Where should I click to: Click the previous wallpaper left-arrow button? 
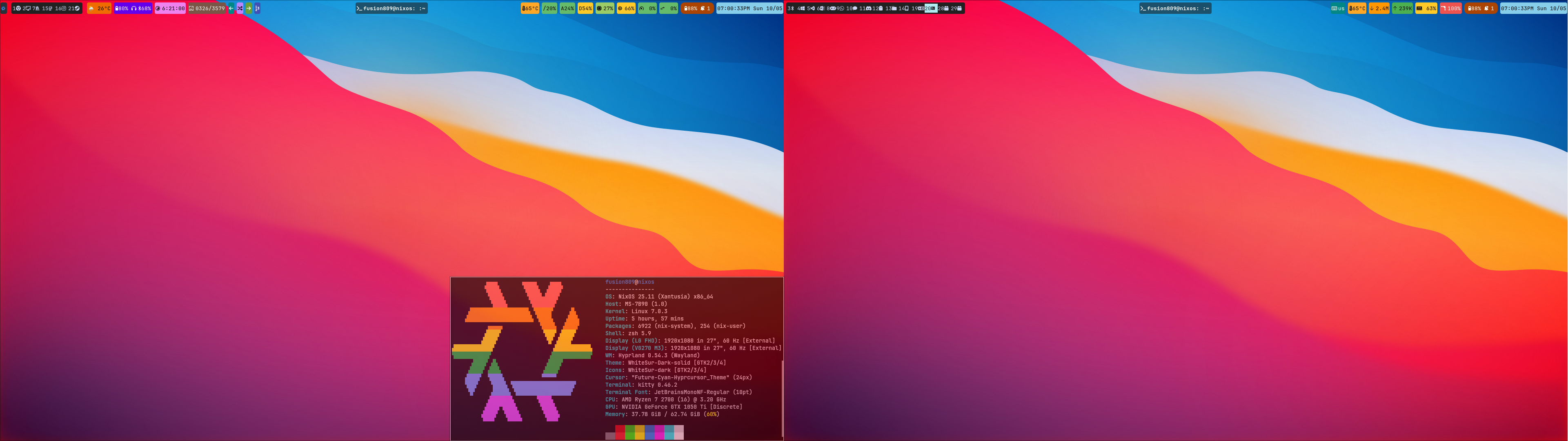[231, 9]
